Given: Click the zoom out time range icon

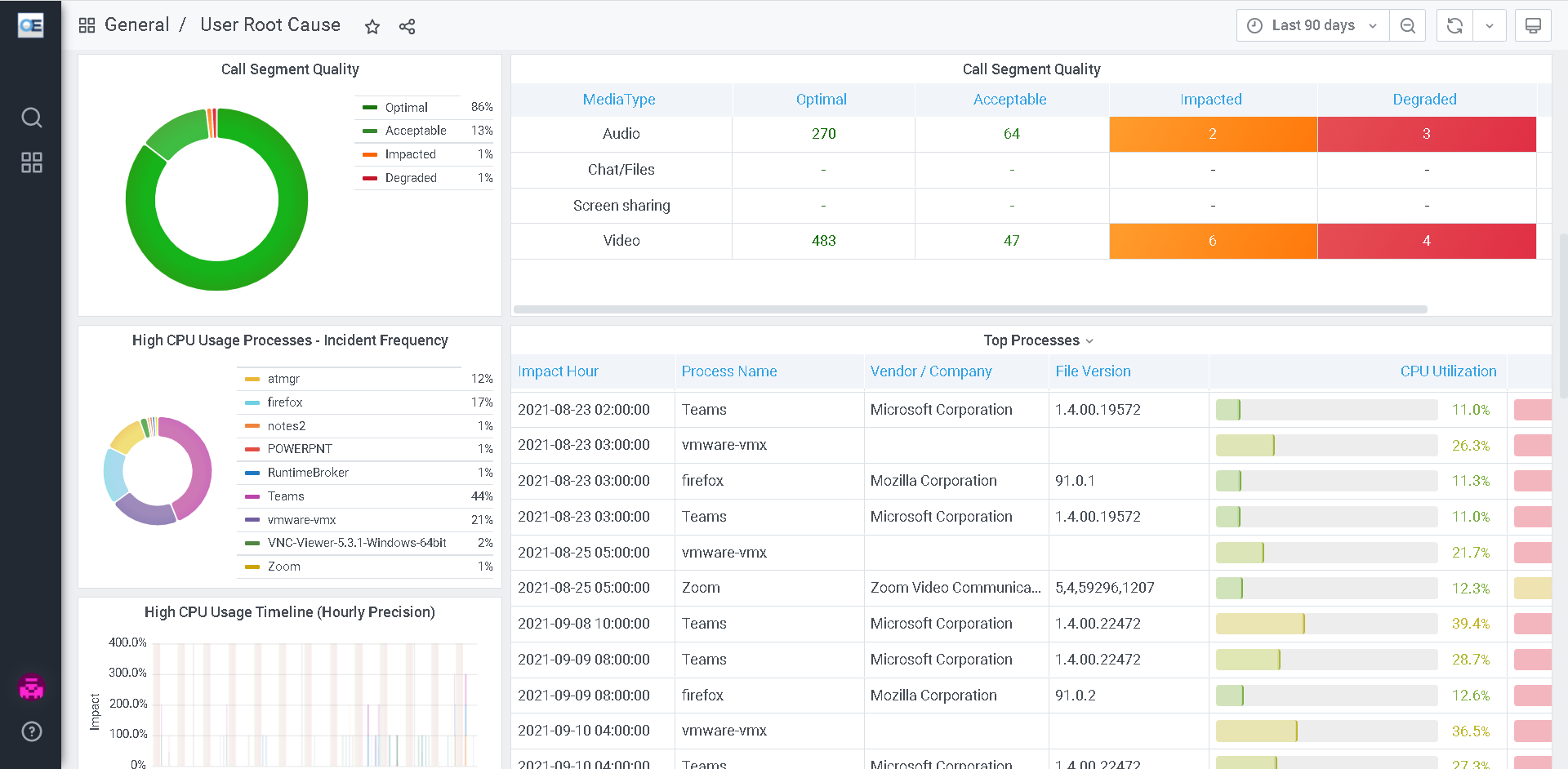Looking at the screenshot, I should (1407, 25).
